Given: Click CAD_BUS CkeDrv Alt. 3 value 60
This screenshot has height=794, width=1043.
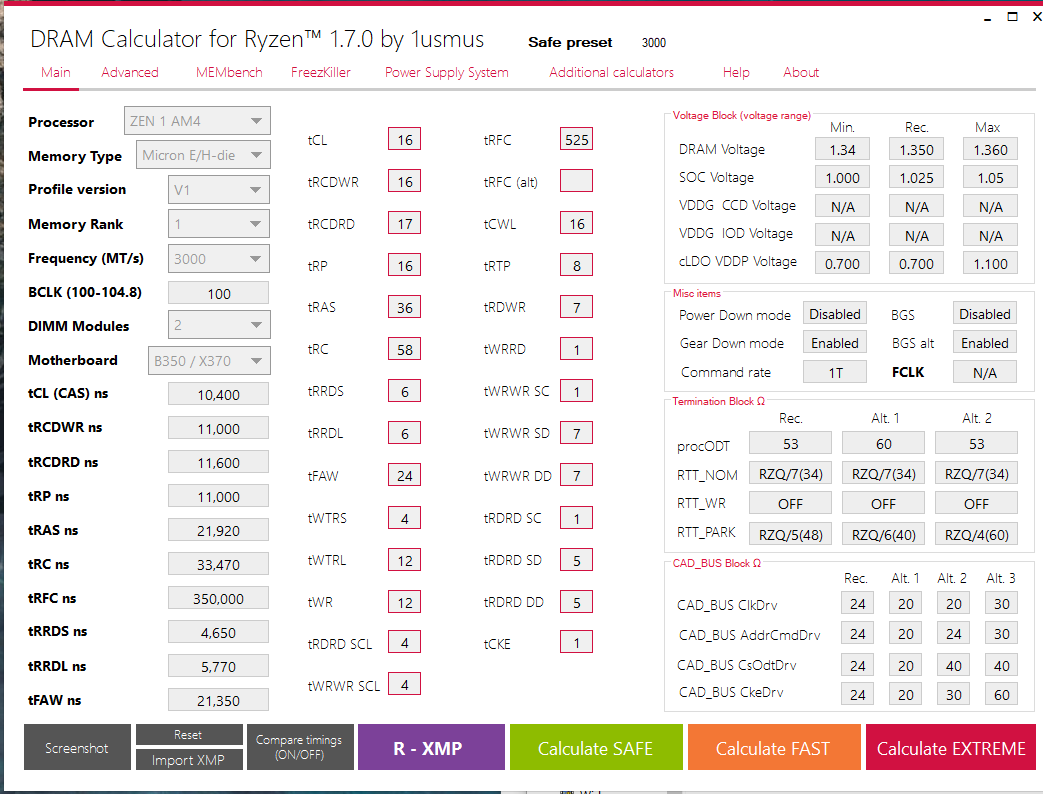Looking at the screenshot, I should point(1002,694).
